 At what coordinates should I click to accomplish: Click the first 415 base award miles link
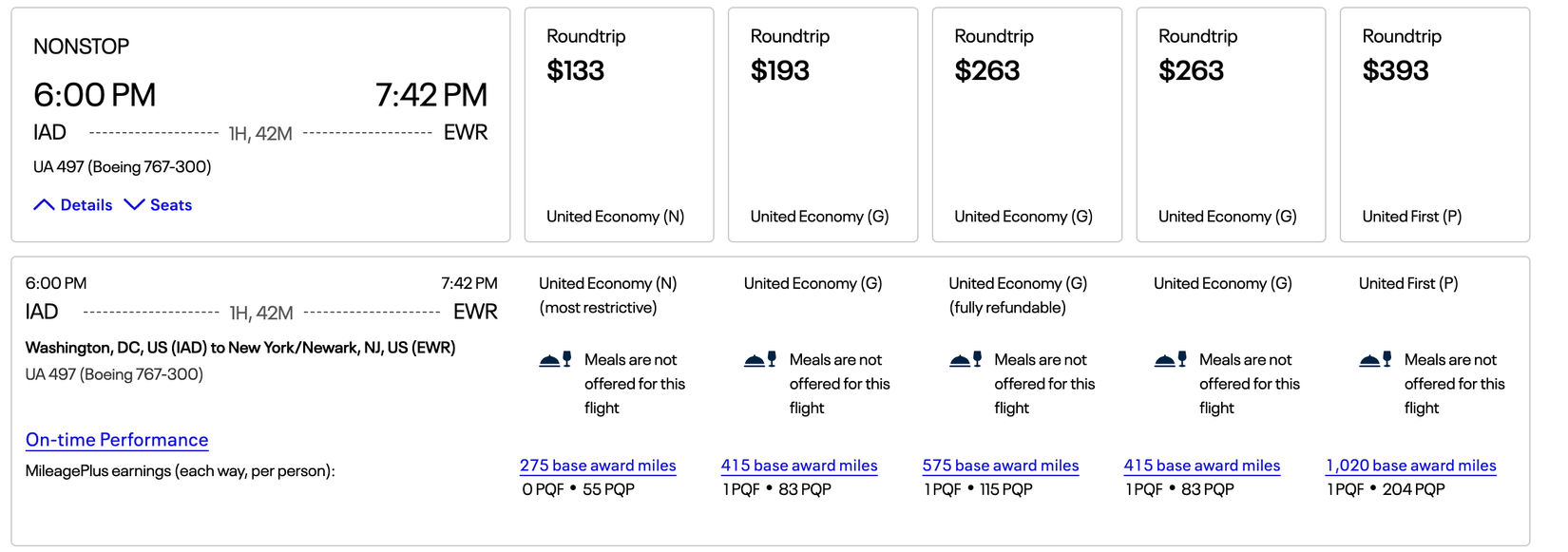click(x=799, y=466)
